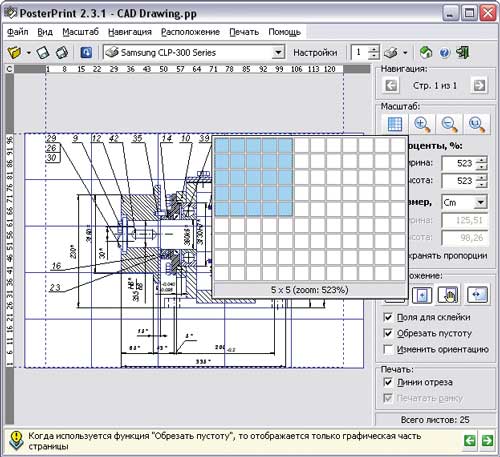Click the 5 x 5 (zoom: 523%) label
Screen dimensions: 500x457
pyautogui.click(x=310, y=290)
